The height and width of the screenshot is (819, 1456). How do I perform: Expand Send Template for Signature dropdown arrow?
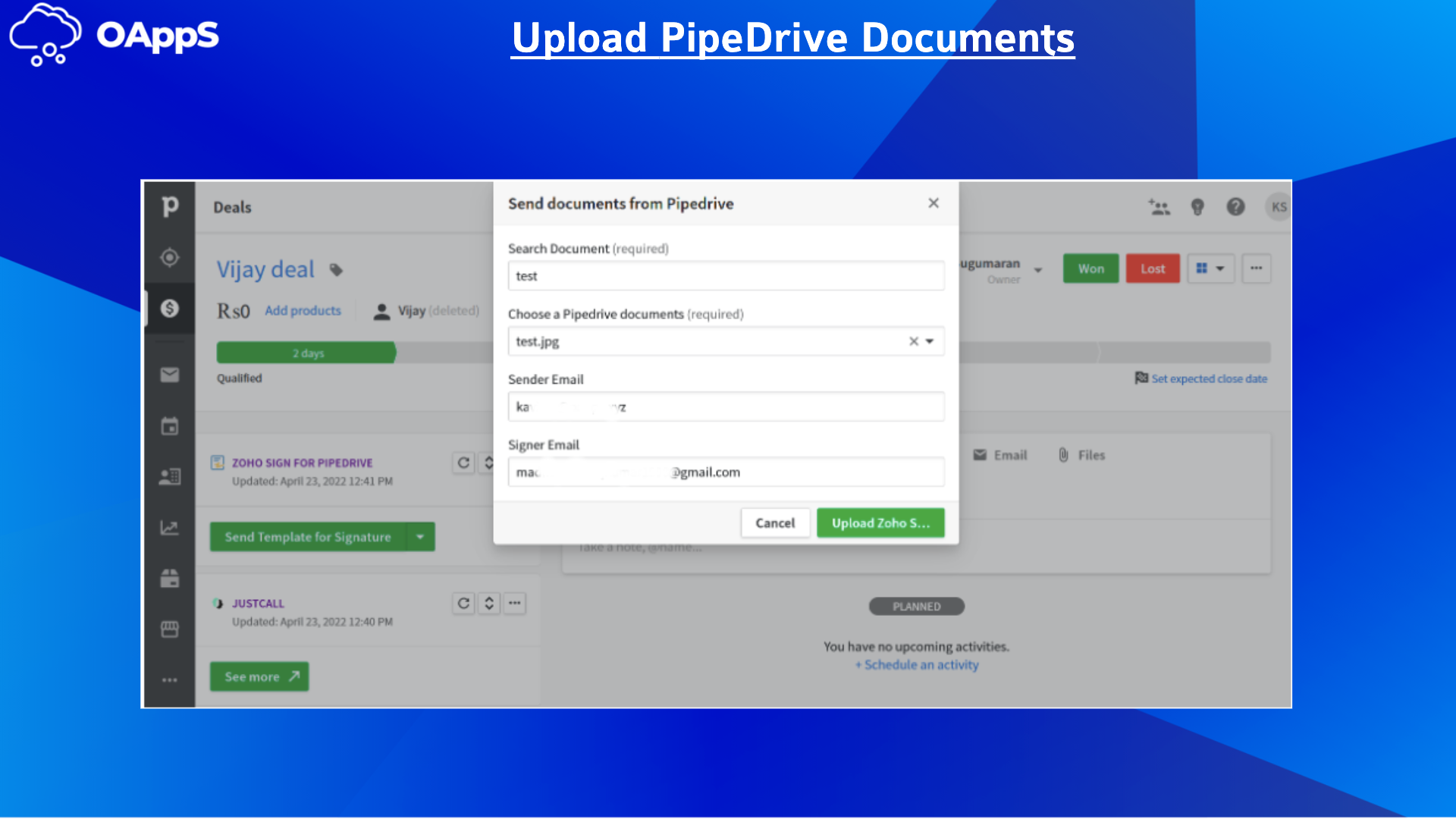click(x=420, y=537)
